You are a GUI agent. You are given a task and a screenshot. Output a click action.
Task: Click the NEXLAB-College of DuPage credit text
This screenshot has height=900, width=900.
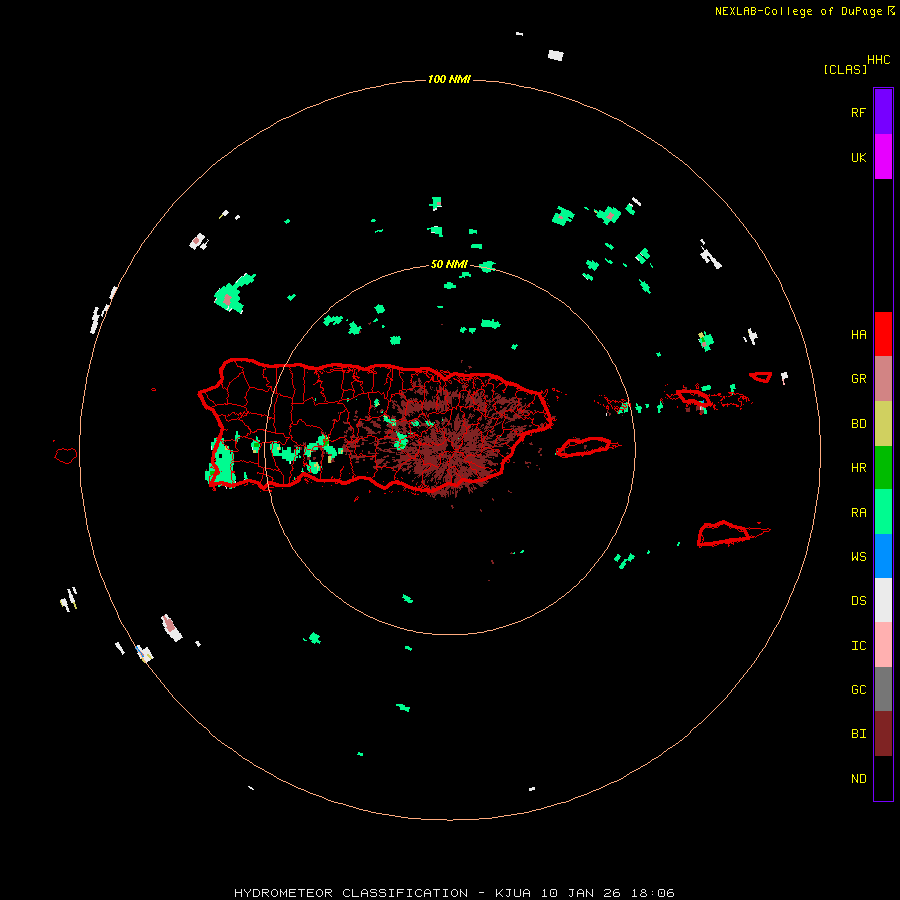click(x=798, y=11)
